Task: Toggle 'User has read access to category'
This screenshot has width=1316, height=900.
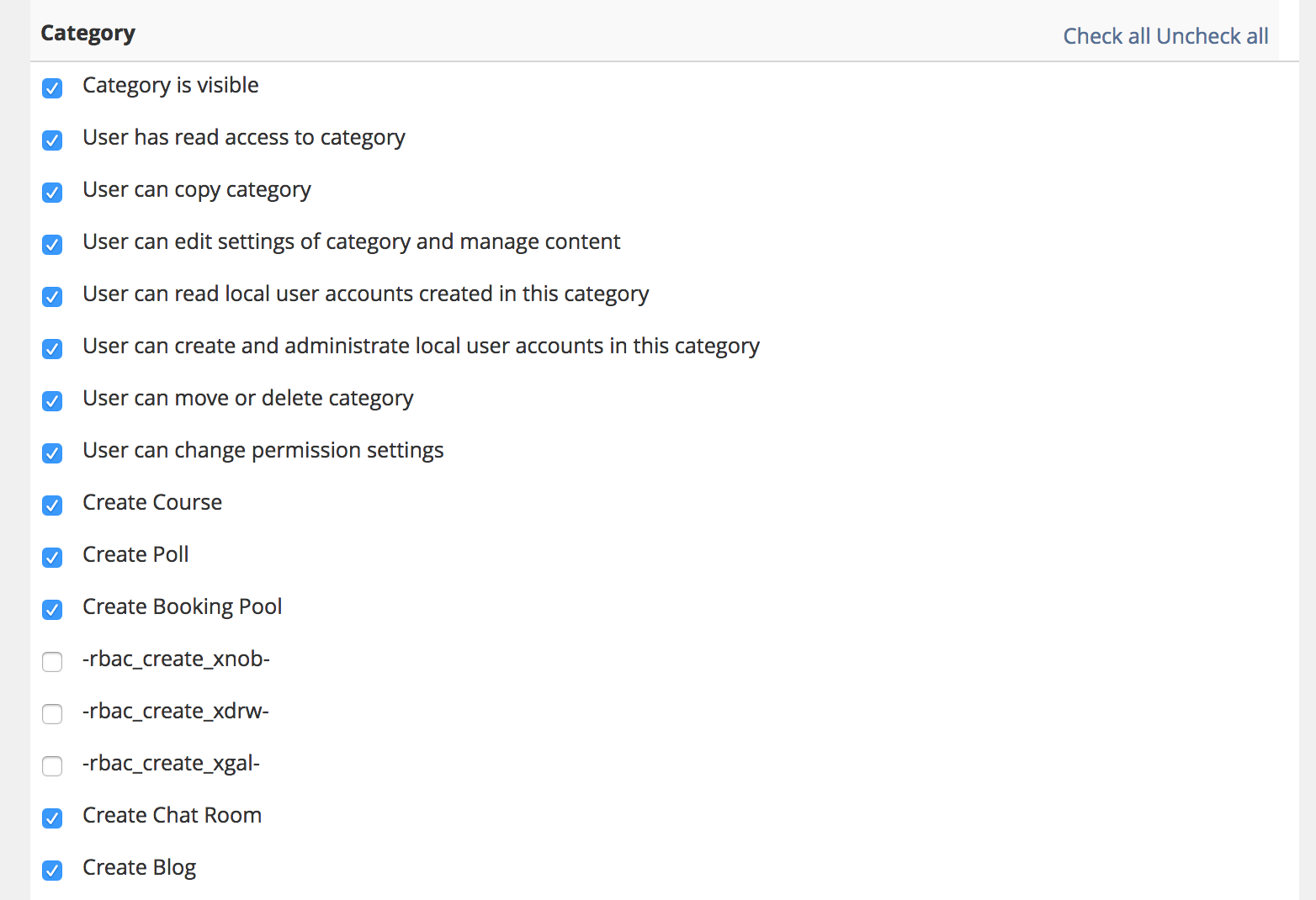Action: coord(52,140)
